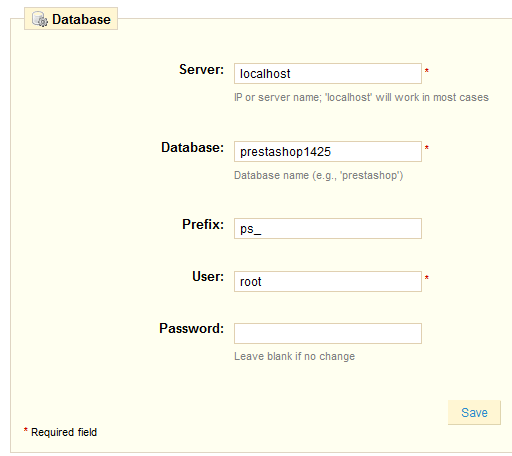
Task: Click the User: field label
Action: pyautogui.click(x=208, y=276)
